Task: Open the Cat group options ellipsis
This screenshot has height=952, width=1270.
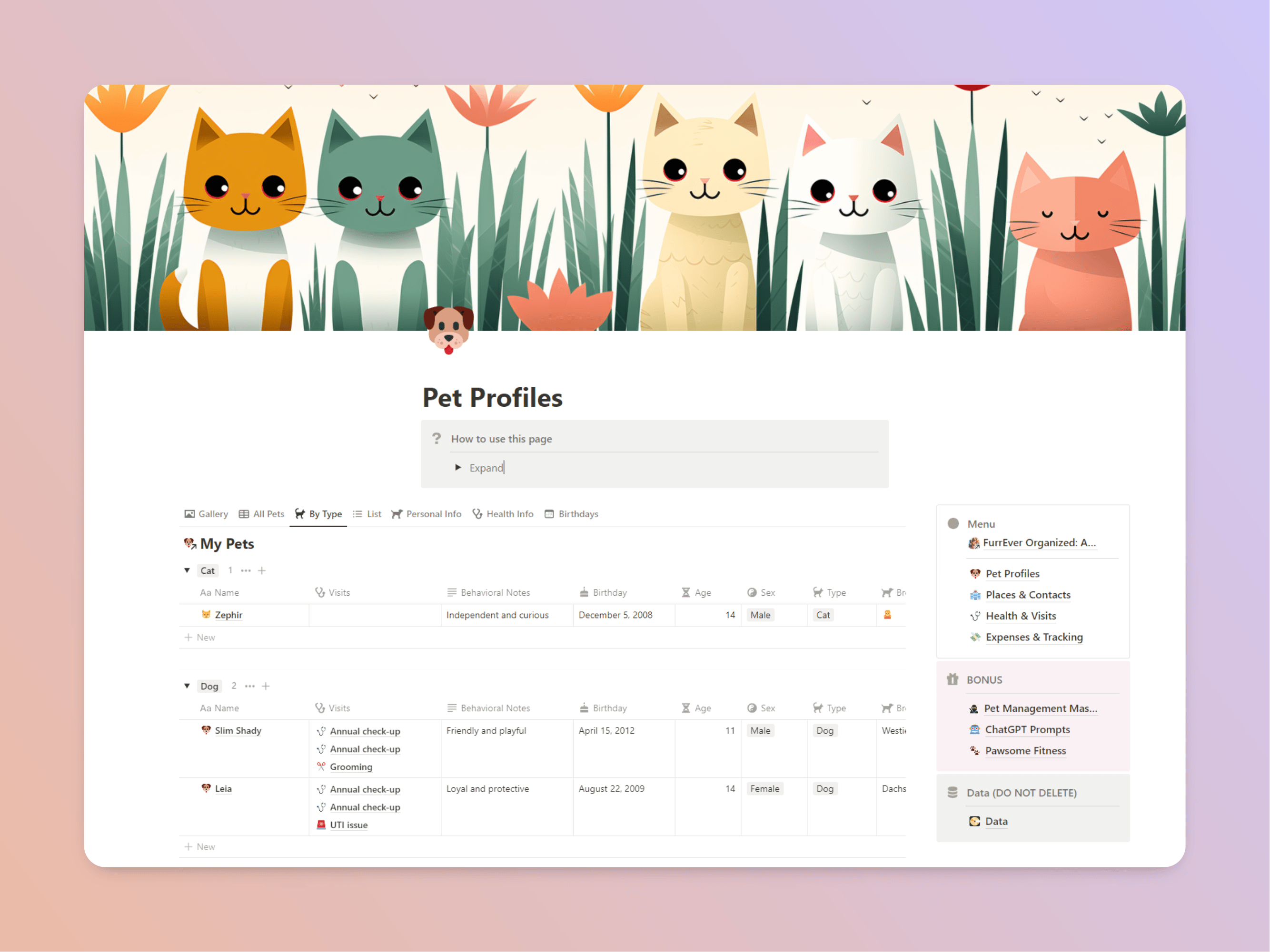Action: coord(246,571)
